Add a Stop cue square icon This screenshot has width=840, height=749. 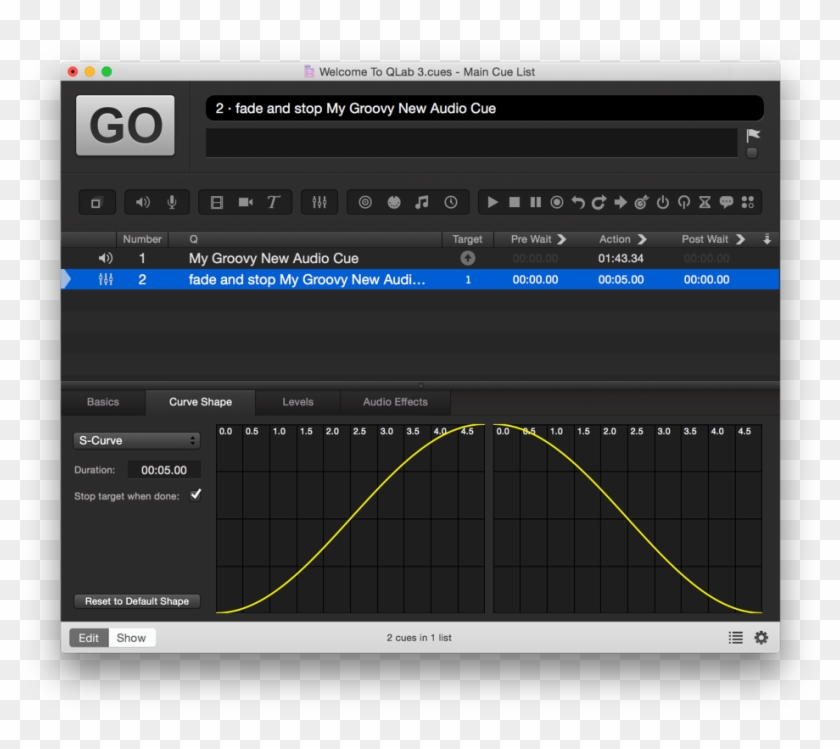514,203
